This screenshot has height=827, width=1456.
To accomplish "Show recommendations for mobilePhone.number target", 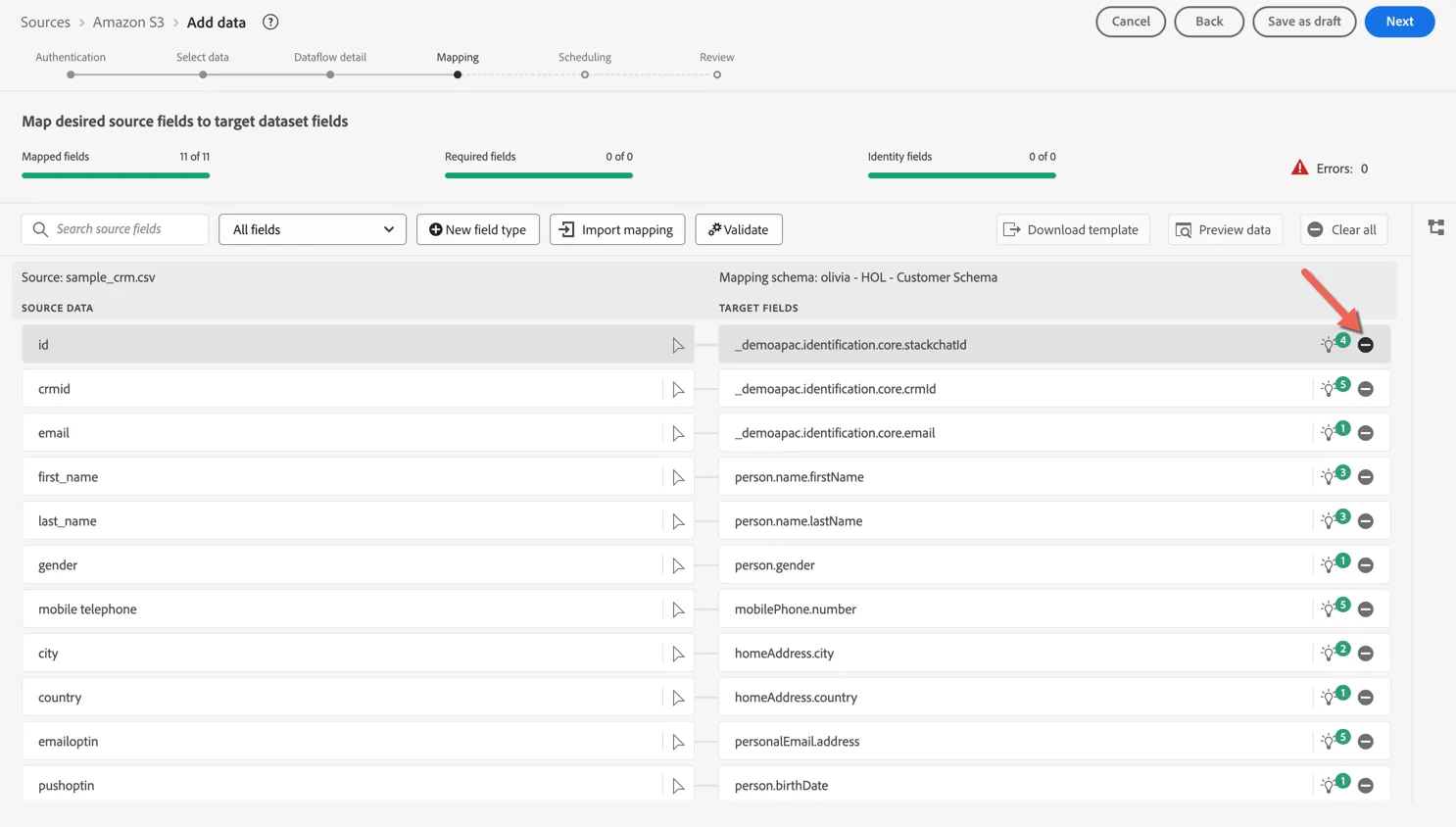I will pyautogui.click(x=1334, y=608).
